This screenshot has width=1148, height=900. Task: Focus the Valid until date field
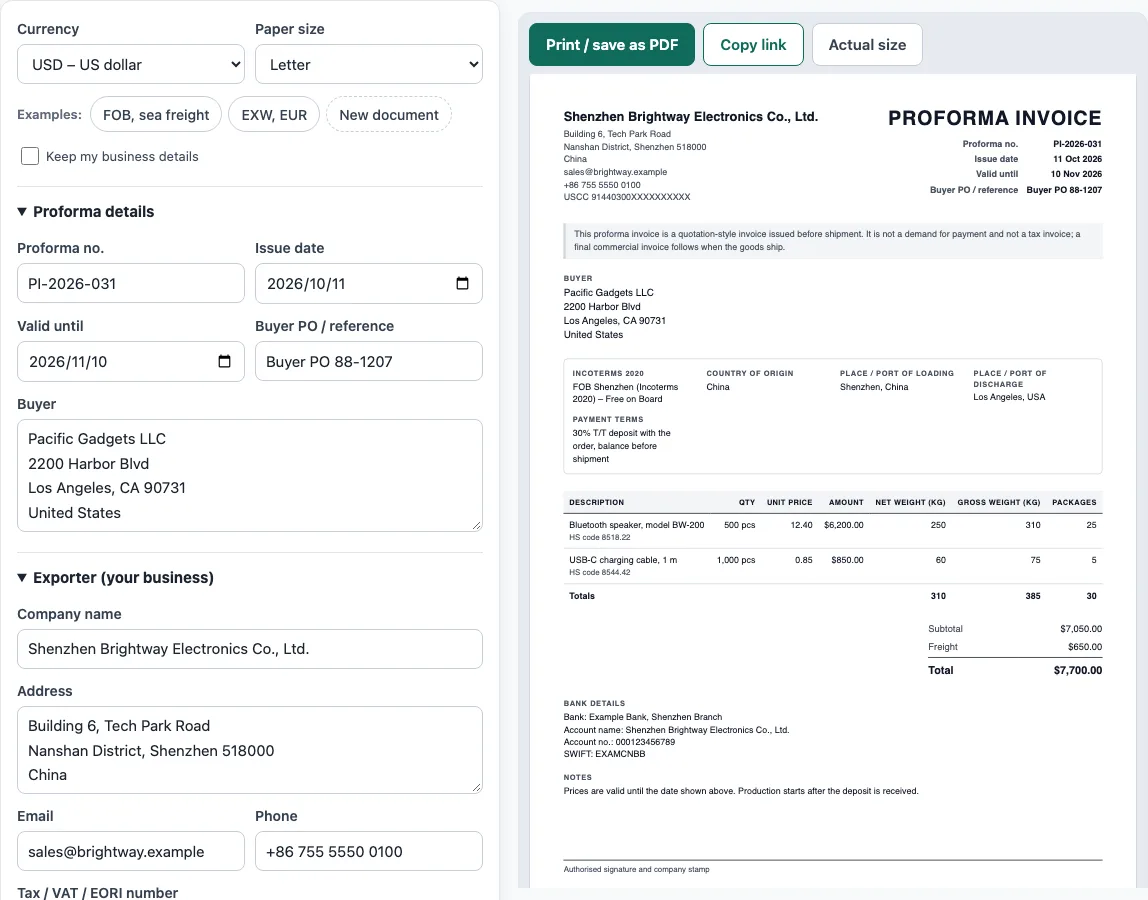131,361
